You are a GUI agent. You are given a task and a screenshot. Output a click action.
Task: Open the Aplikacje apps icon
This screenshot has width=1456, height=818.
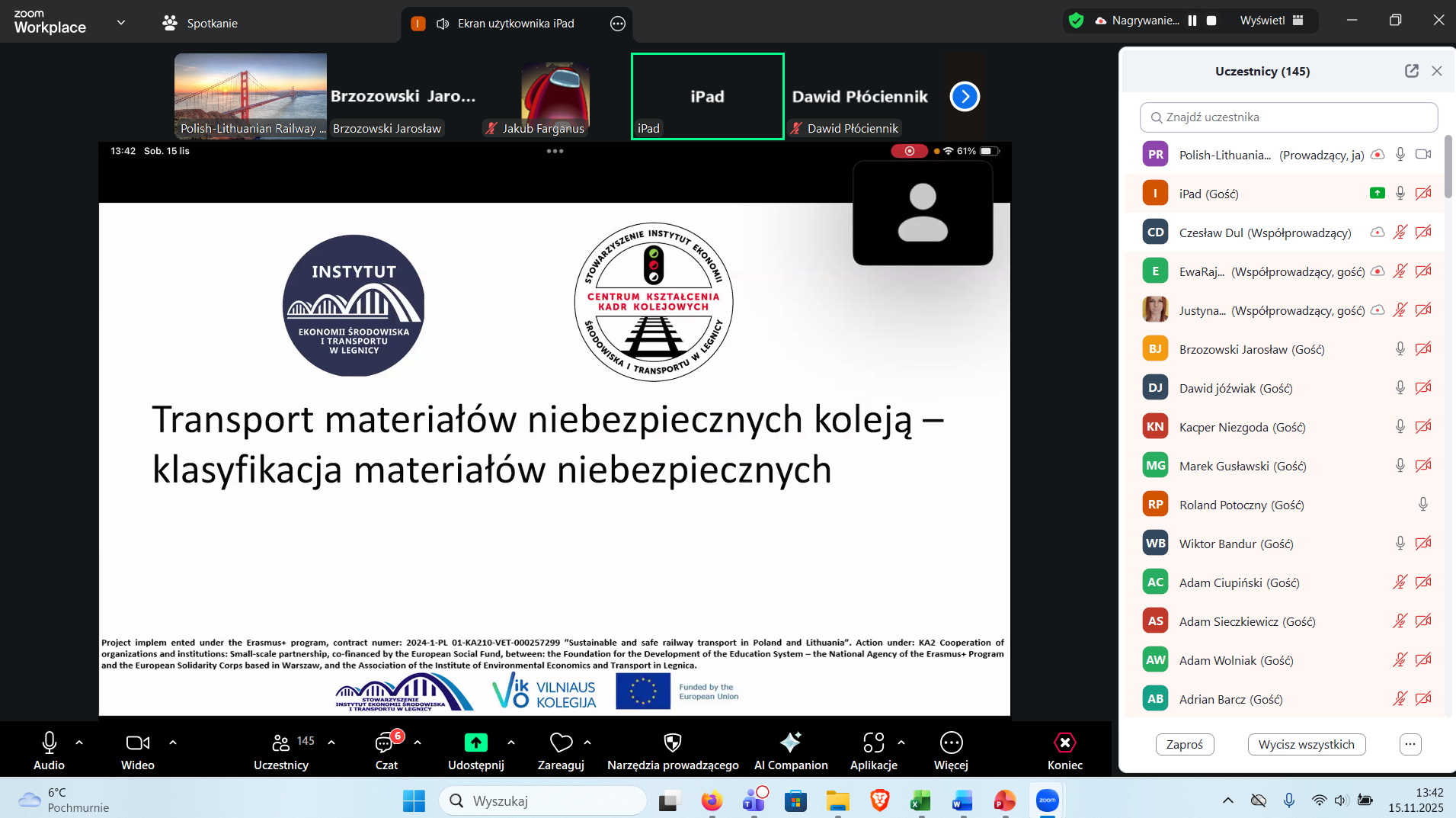click(x=873, y=743)
